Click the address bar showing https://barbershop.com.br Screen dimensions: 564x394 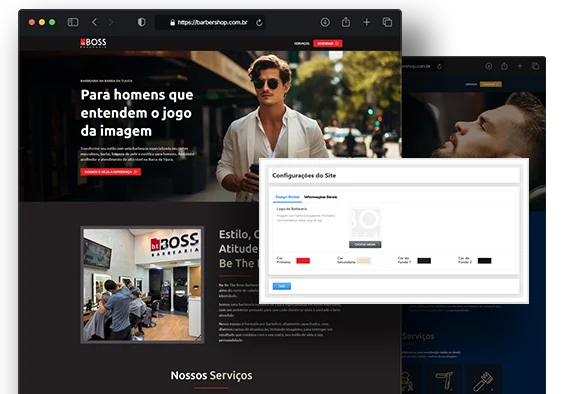click(x=210, y=22)
